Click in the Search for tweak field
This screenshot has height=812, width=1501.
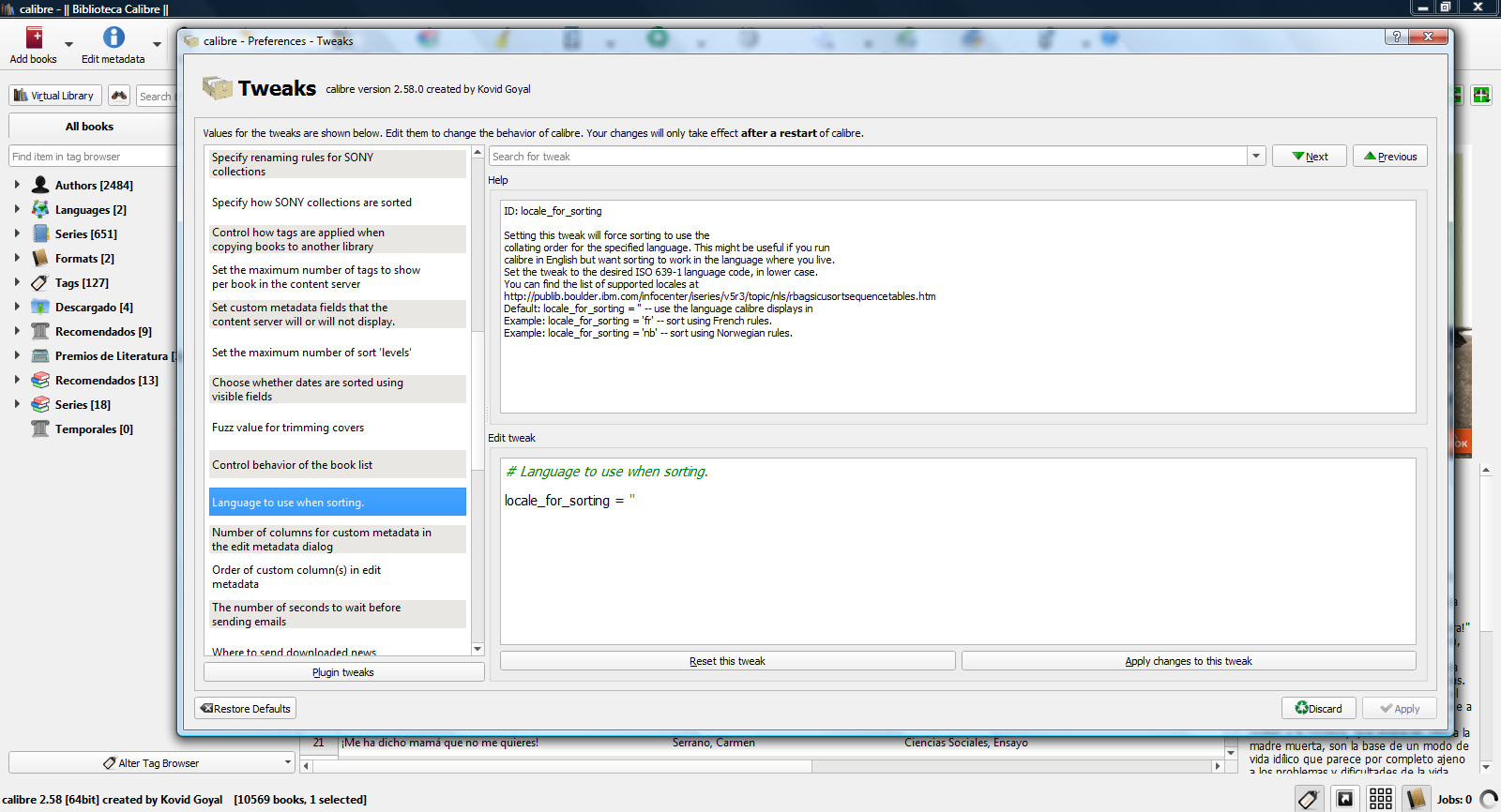(x=868, y=157)
